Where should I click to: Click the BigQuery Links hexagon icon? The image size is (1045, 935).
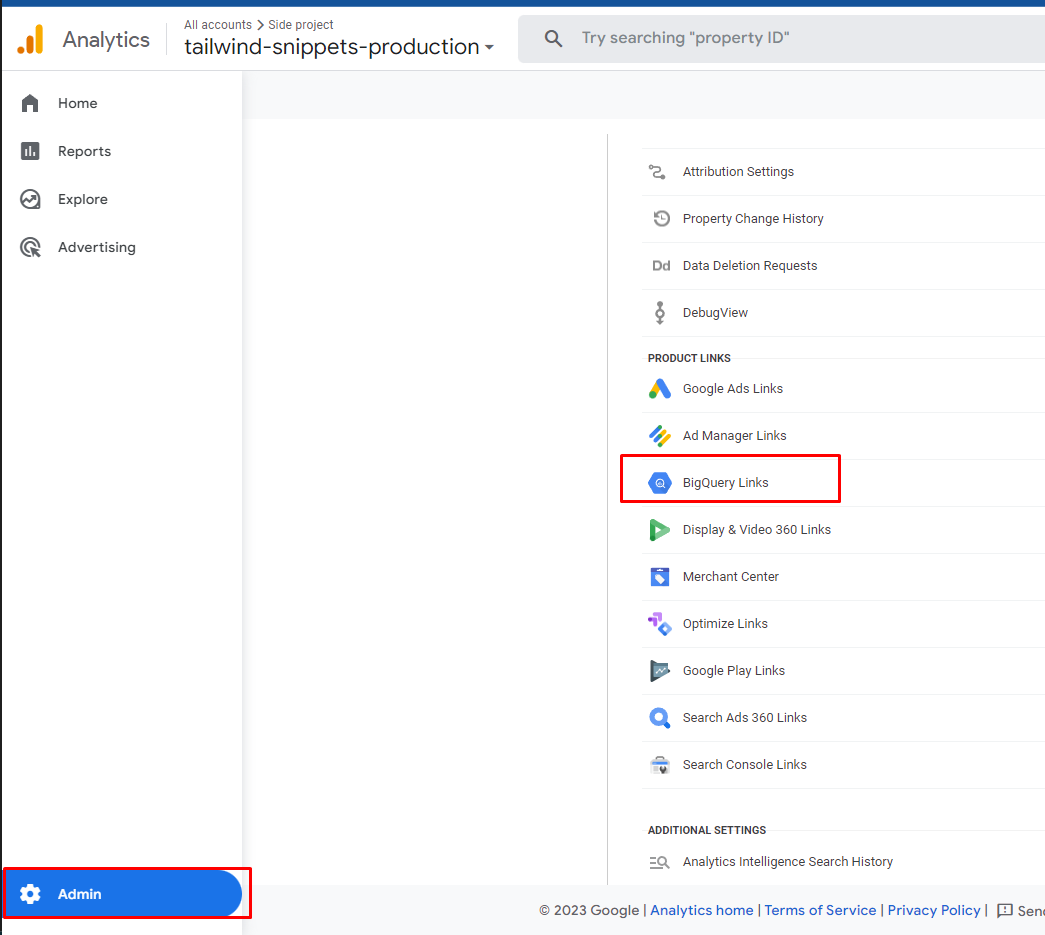(659, 483)
